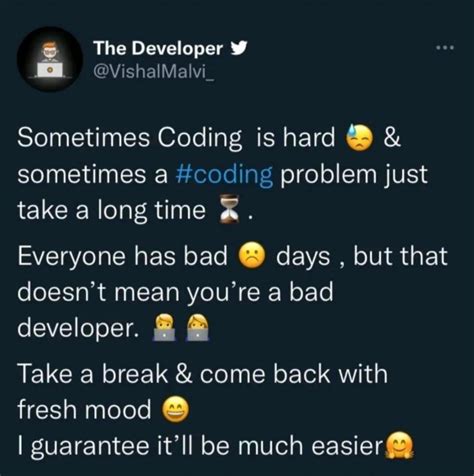
Task: Click The Developer profile avatar
Action: [50, 59]
